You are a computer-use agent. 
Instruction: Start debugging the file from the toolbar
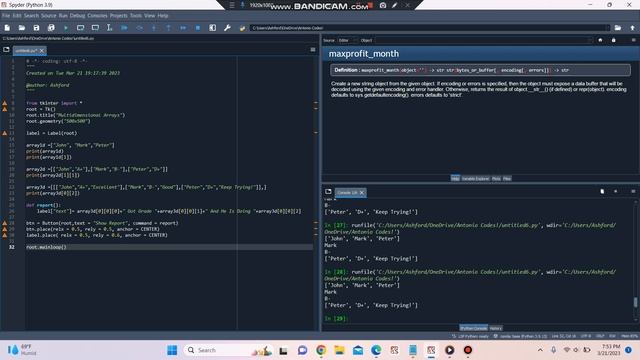124,28
